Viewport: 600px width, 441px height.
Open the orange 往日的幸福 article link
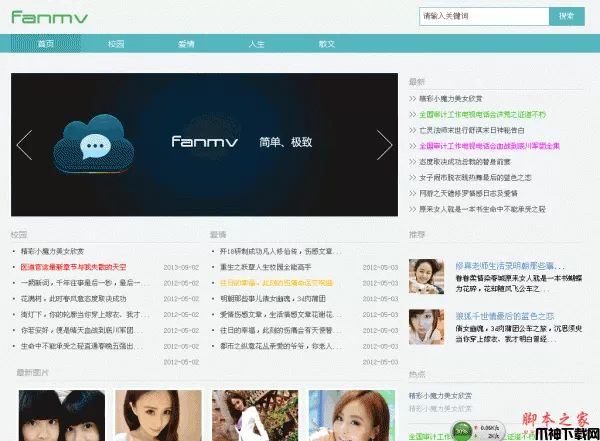pos(276,283)
